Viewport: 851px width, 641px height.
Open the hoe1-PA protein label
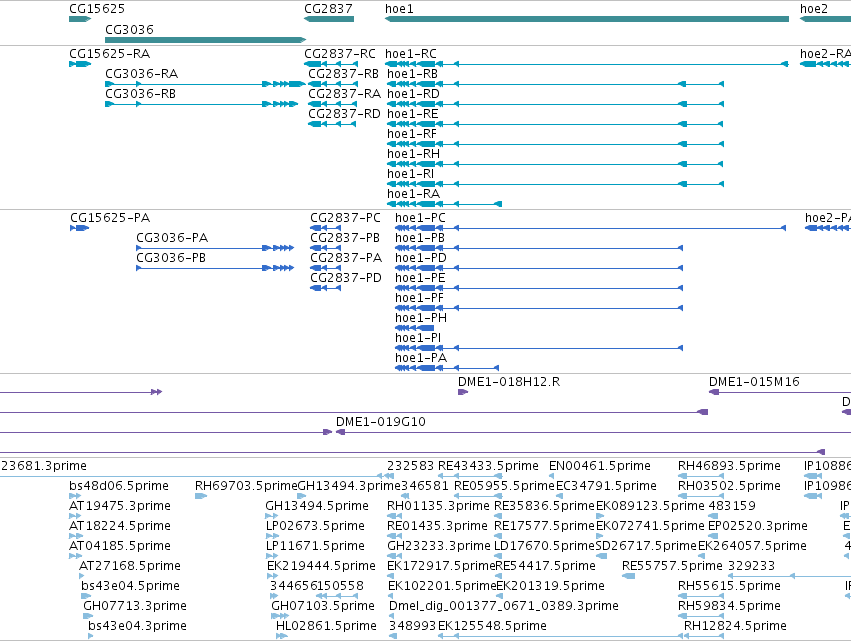tap(421, 358)
